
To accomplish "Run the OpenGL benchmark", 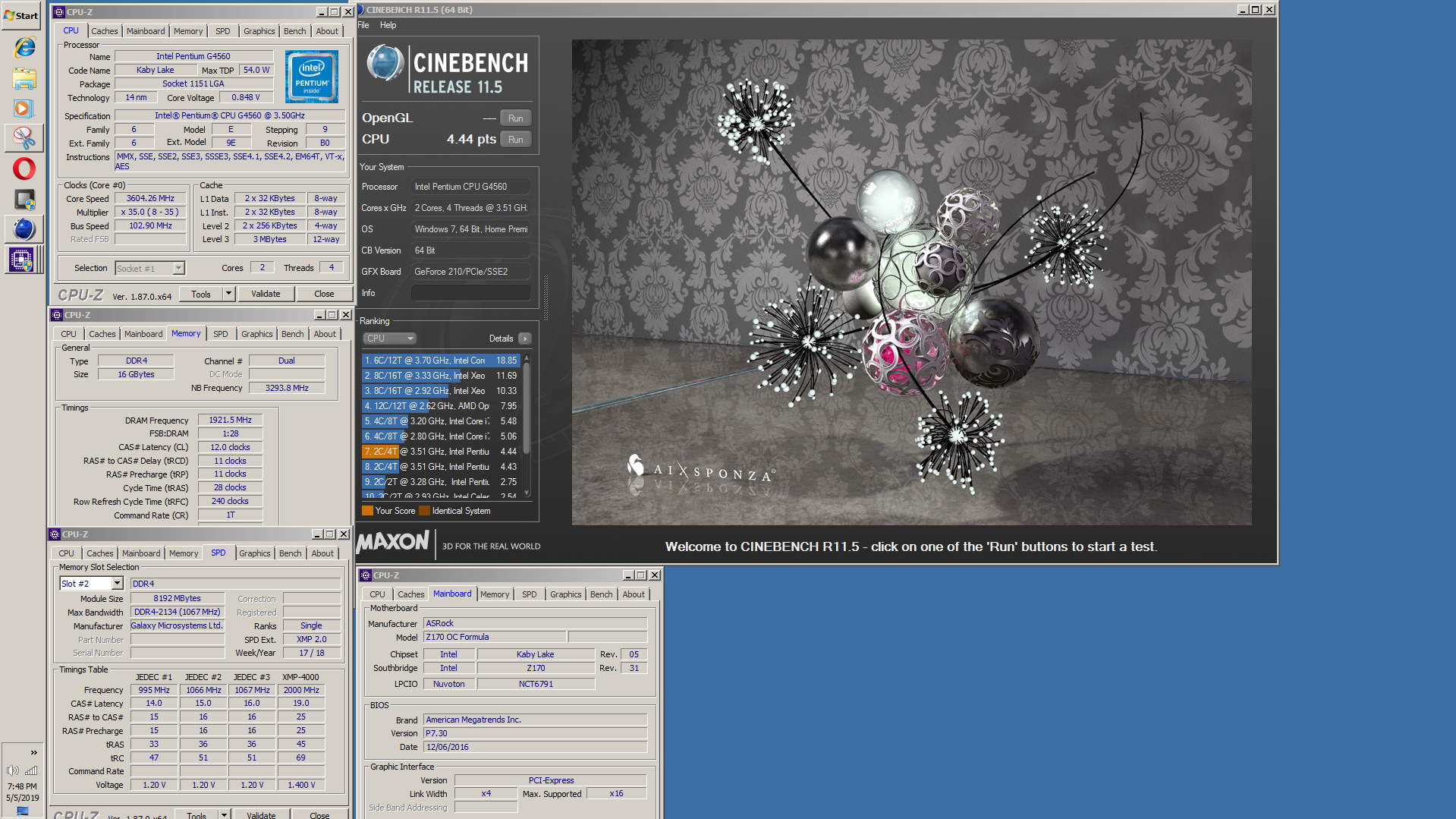I will click(x=516, y=118).
